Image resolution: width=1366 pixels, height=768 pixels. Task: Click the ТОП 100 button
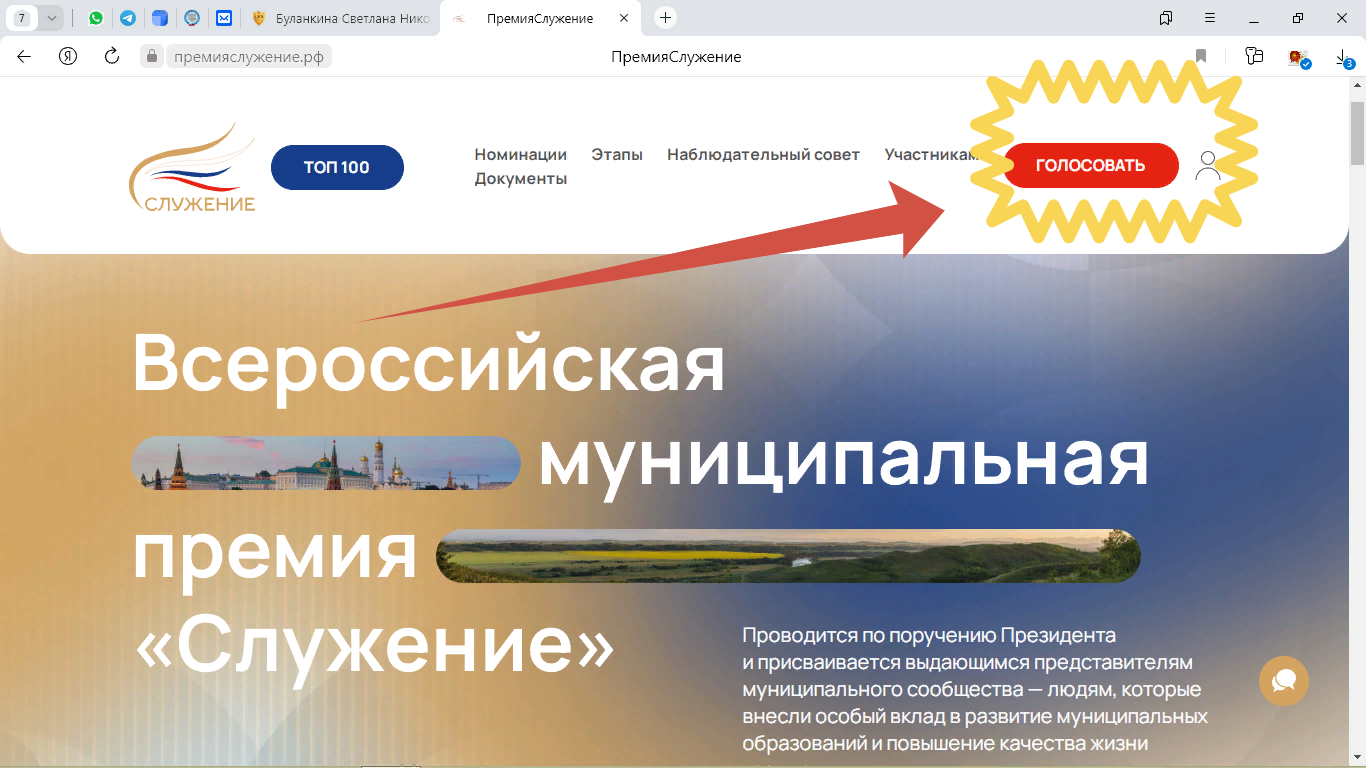coord(337,167)
